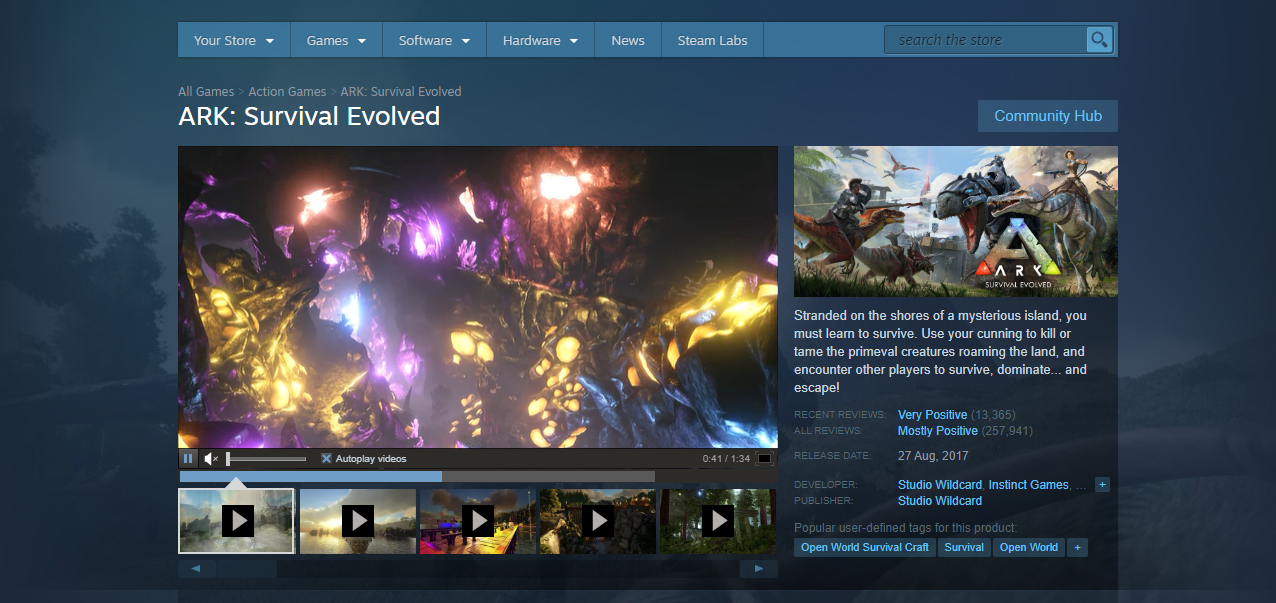Play the highlighted misty landscape video thumbnail
The width and height of the screenshot is (1276, 603).
click(237, 521)
